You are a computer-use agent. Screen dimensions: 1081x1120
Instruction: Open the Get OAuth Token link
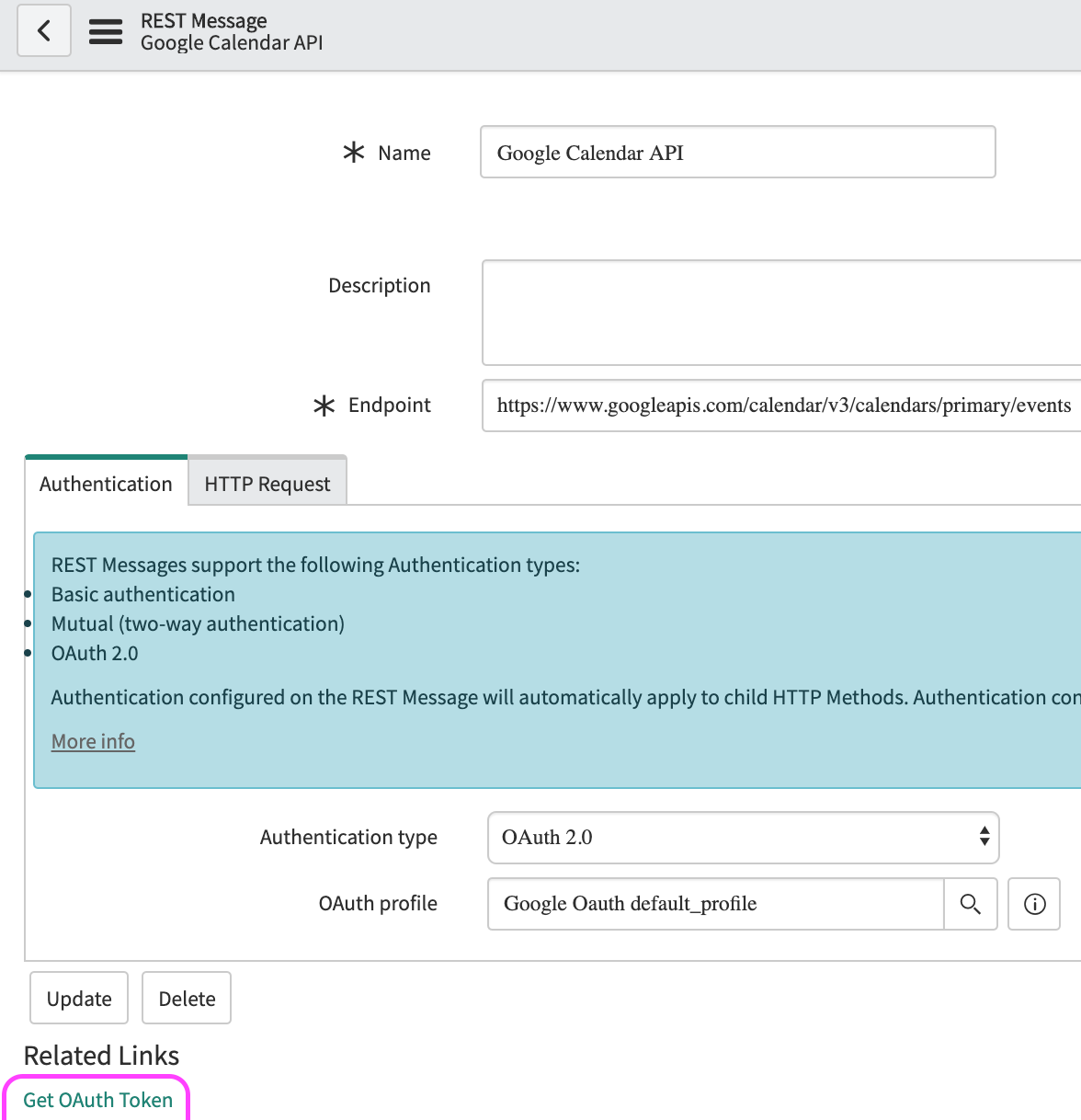[97, 1100]
